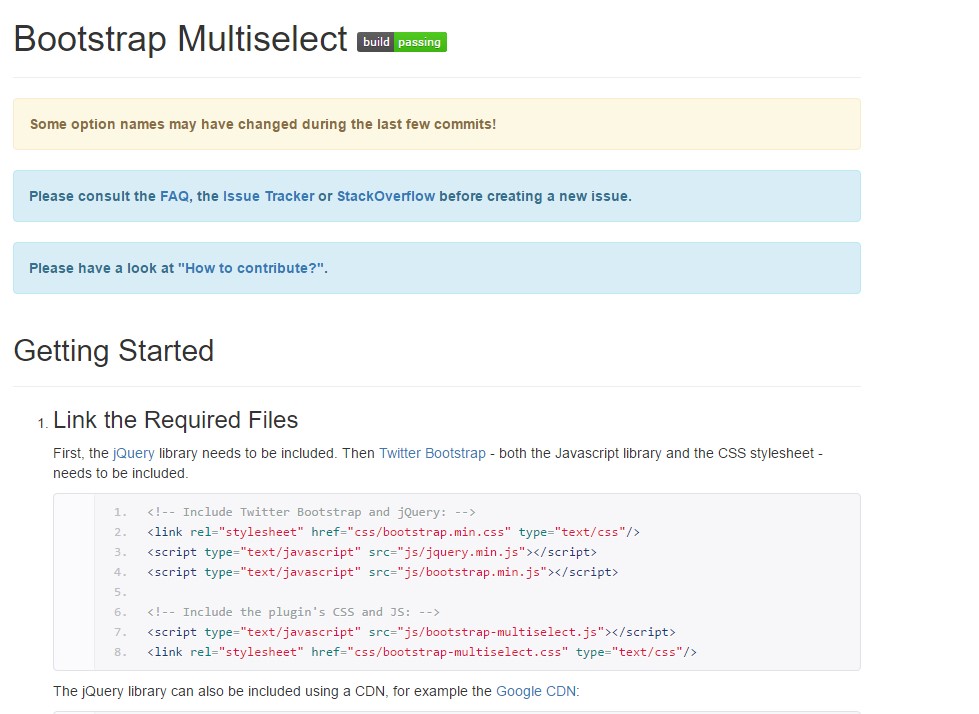Screen dimensions: 979x714
Task: Click the build passing status badge
Action: (x=402, y=42)
